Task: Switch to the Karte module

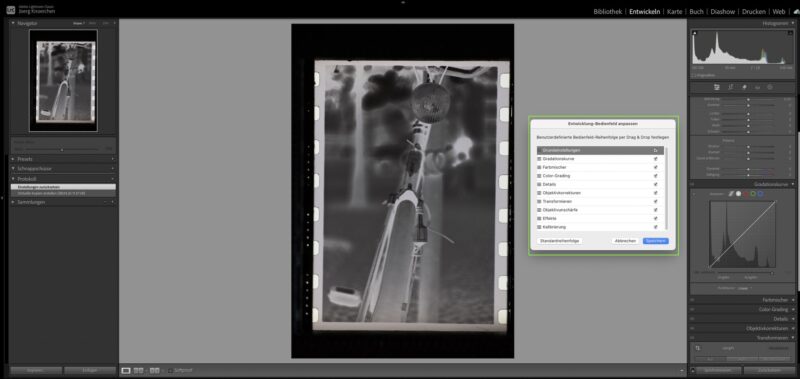Action: (674, 11)
